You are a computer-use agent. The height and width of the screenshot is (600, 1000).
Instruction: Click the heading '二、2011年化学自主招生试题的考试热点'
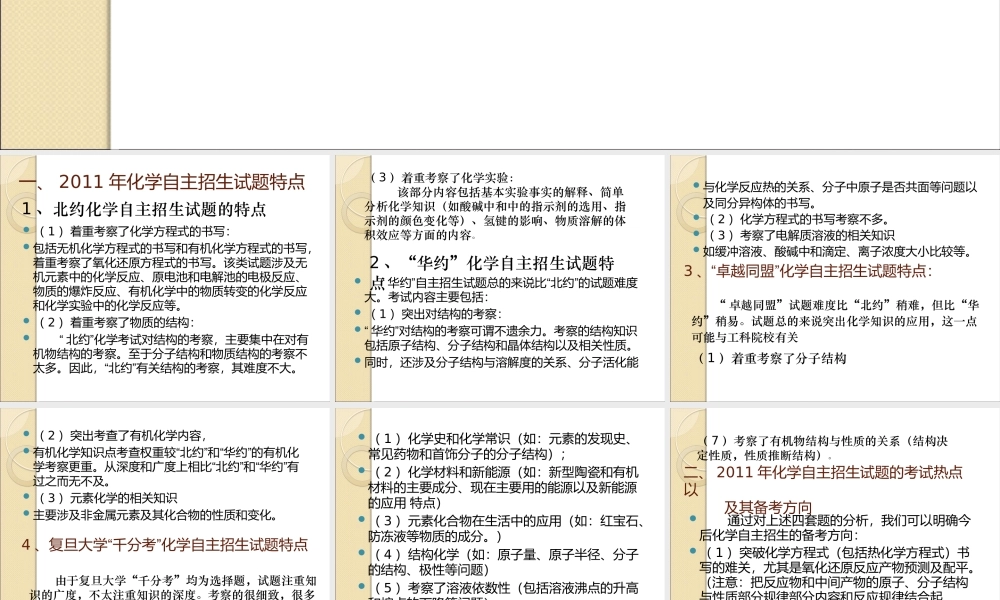tap(823, 481)
